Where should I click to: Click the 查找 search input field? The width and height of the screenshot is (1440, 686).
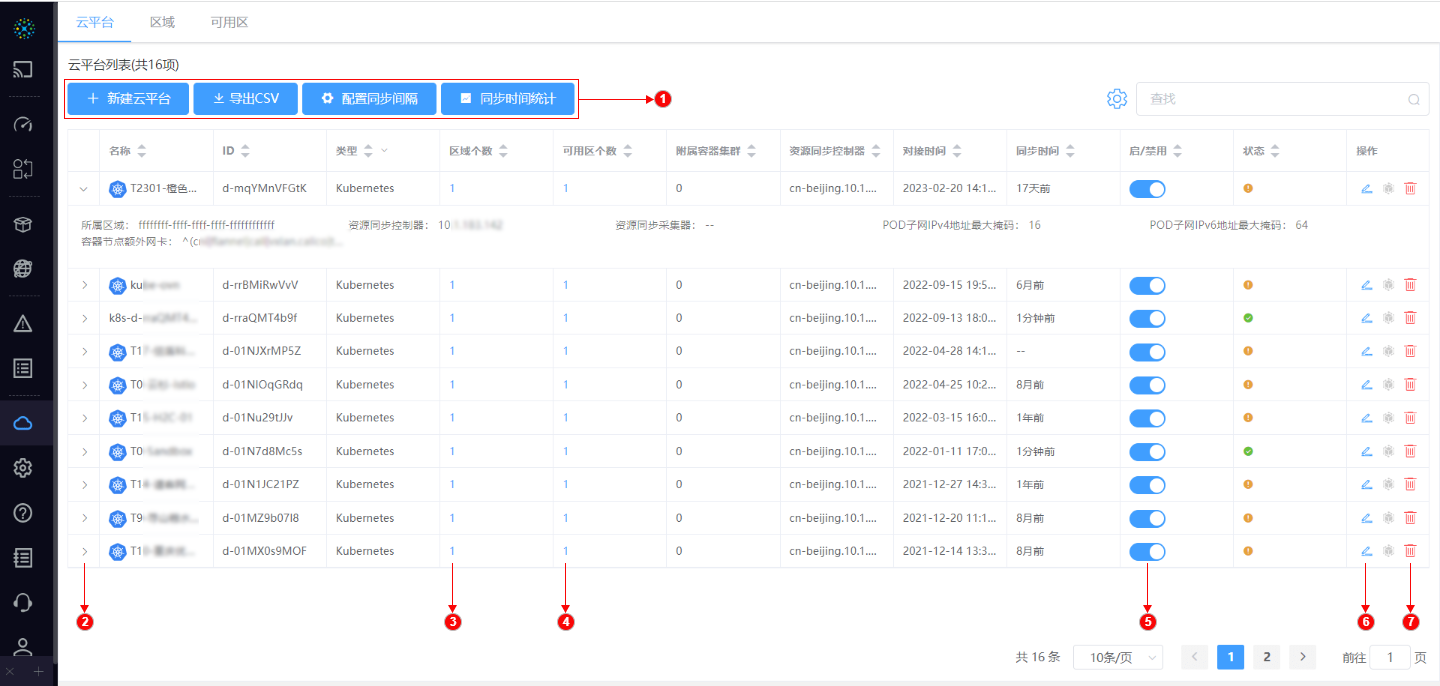[1275, 99]
